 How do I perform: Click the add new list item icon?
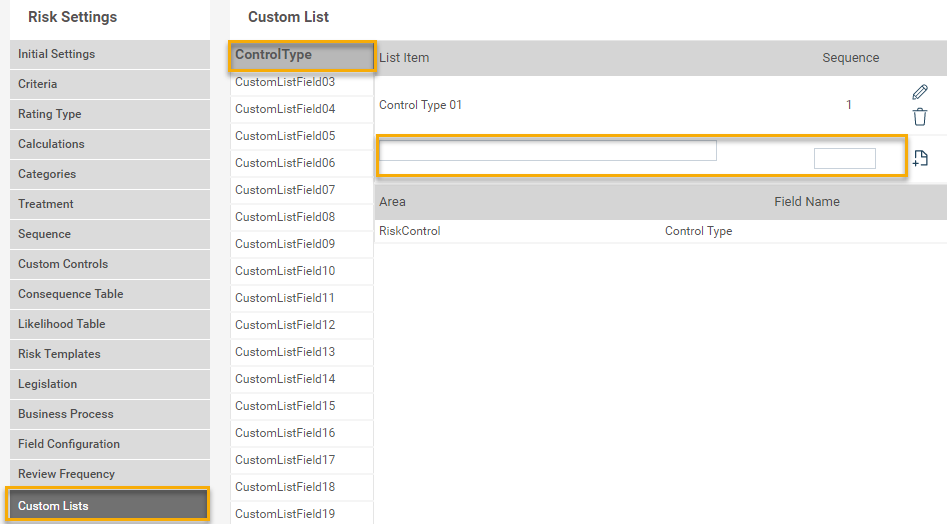click(x=920, y=158)
